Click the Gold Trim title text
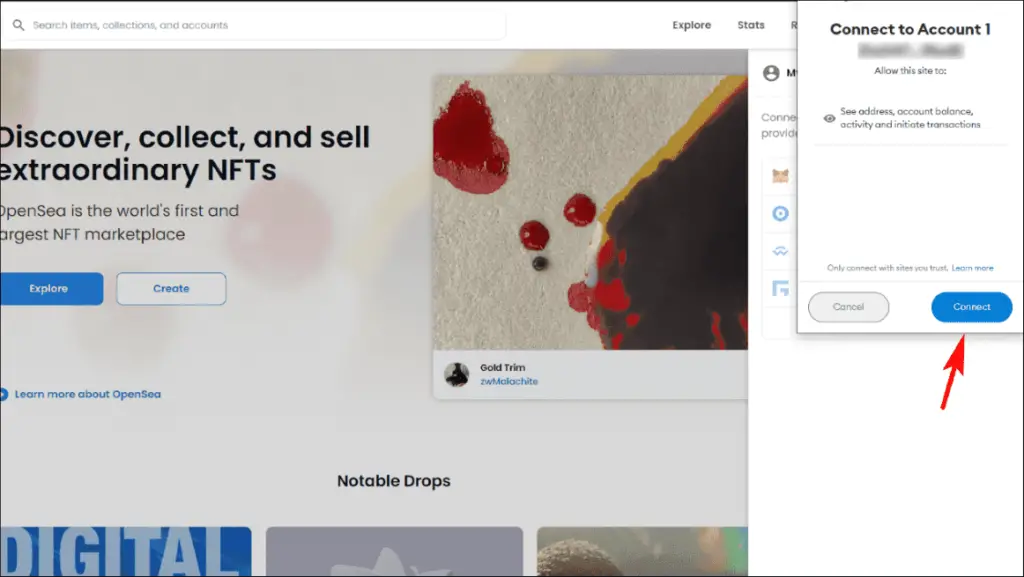 pos(502,367)
